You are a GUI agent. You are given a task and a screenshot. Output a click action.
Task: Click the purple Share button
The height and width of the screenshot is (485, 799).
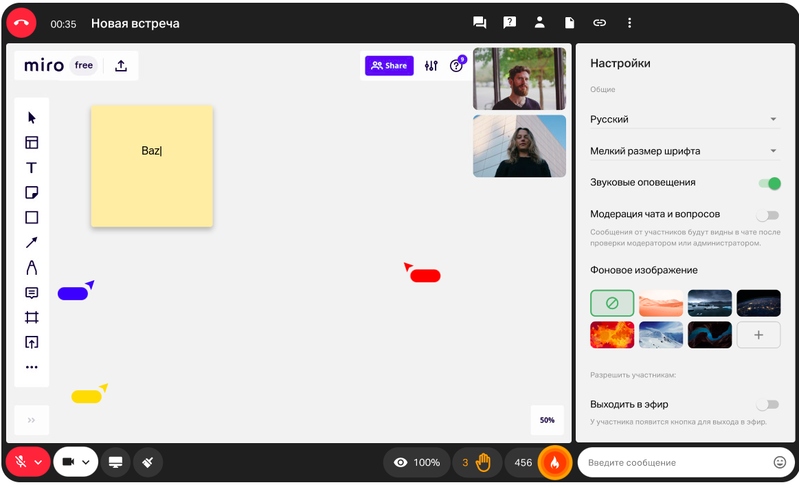point(389,66)
